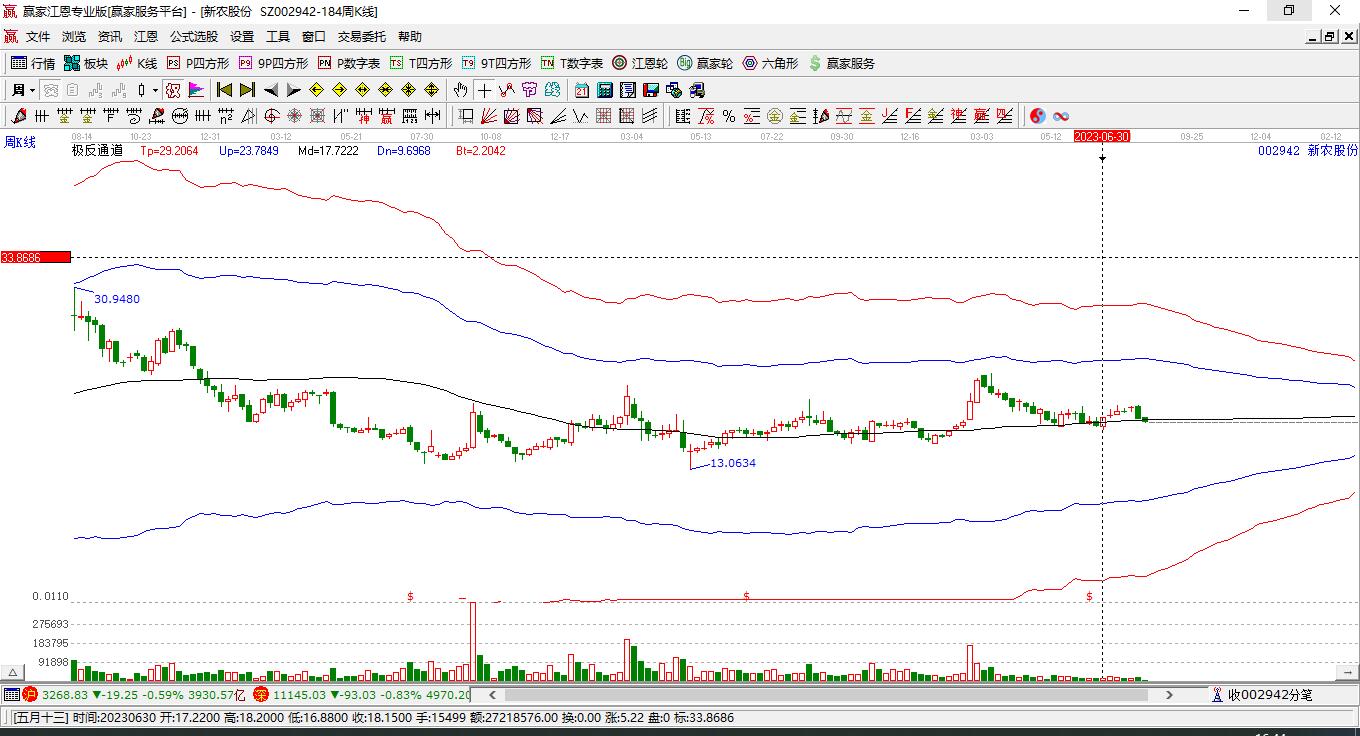This screenshot has width=1360, height=736.
Task: Toggle the crosshair cursor tool
Action: coord(484,90)
